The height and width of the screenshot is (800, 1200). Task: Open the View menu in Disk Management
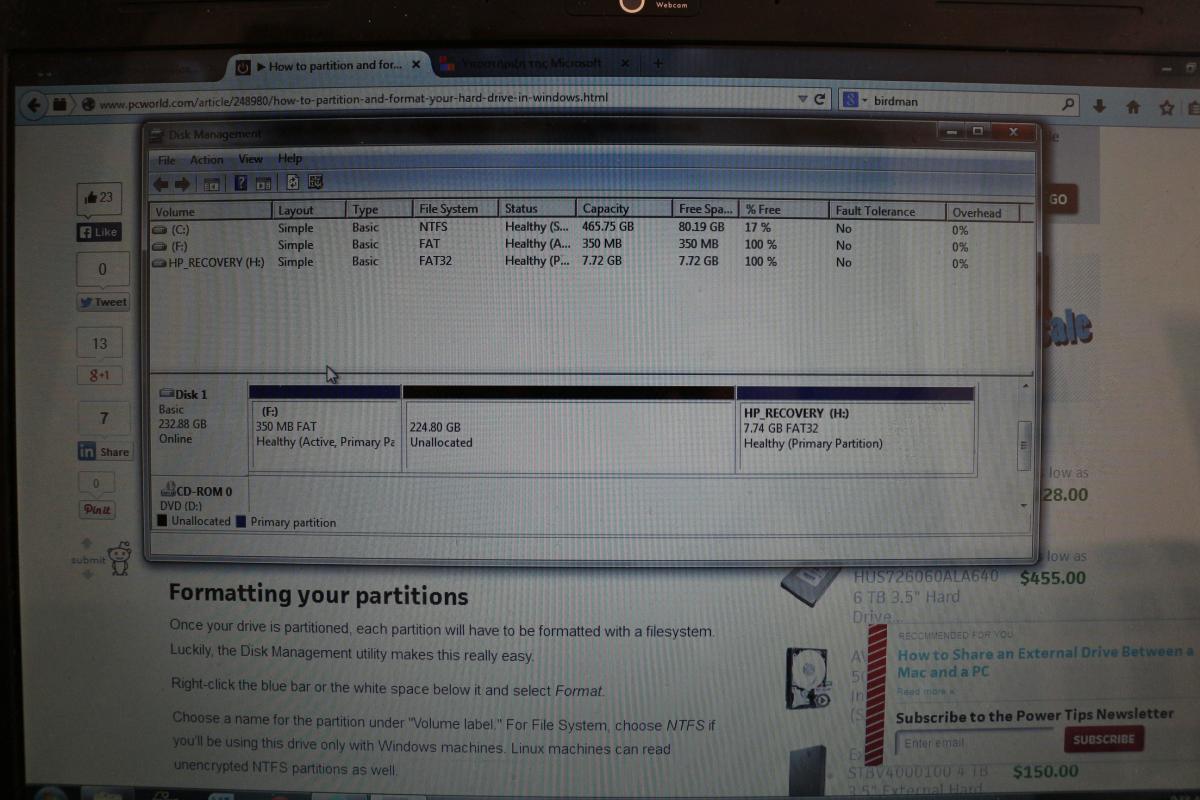coord(250,159)
